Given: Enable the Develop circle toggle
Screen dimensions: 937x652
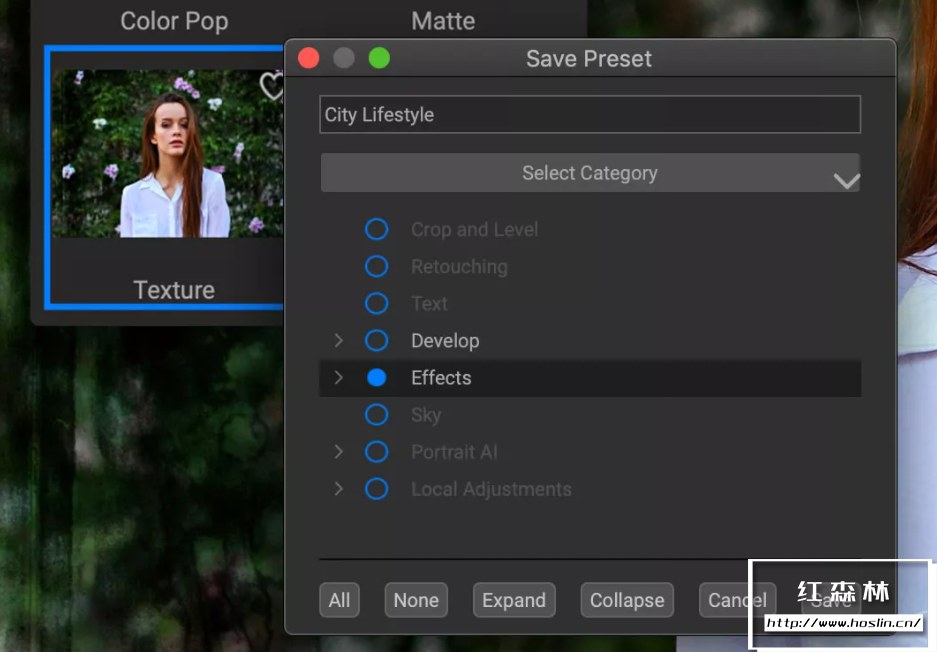Looking at the screenshot, I should point(376,340).
